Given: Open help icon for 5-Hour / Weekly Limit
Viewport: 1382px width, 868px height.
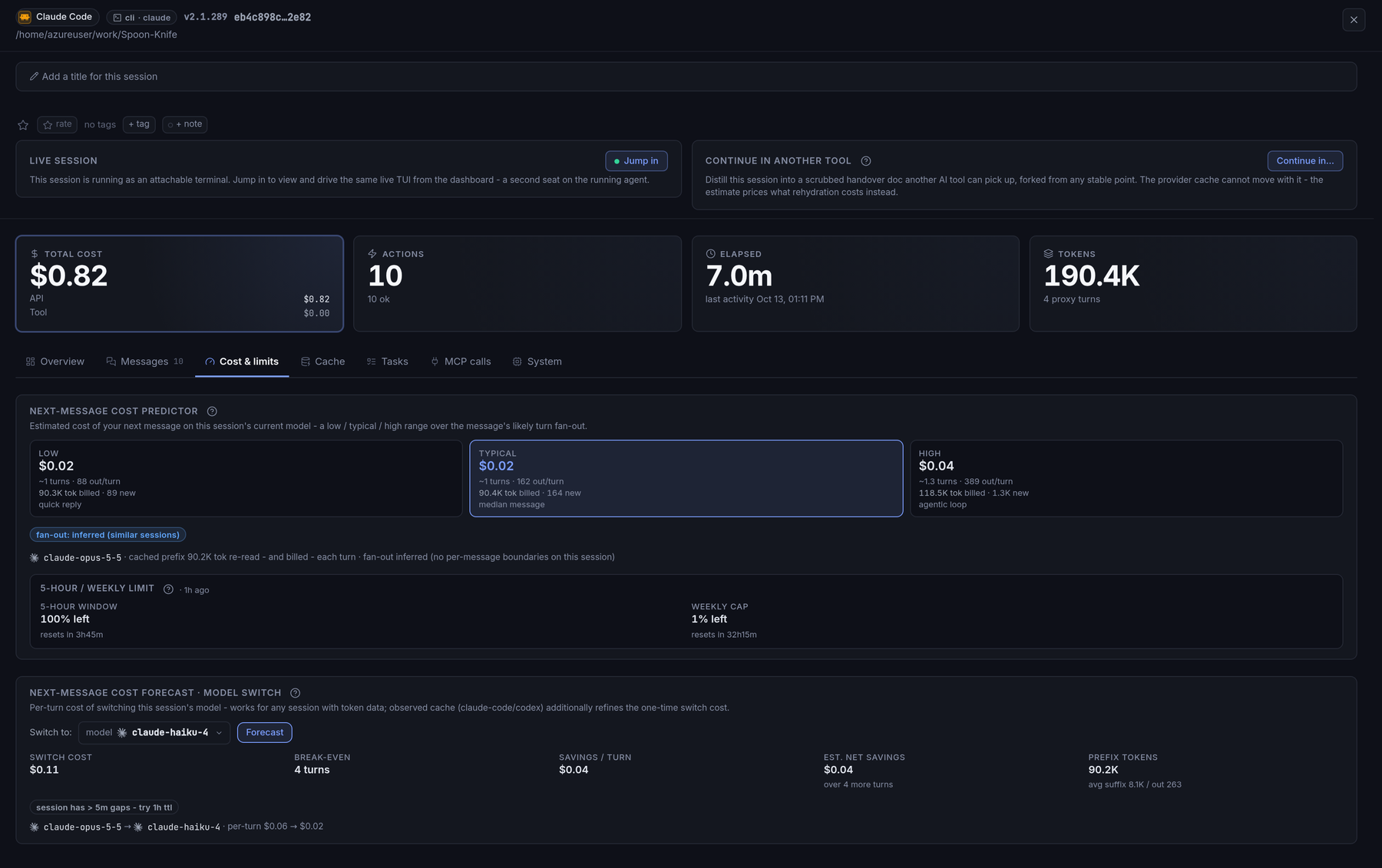Looking at the screenshot, I should [x=168, y=589].
